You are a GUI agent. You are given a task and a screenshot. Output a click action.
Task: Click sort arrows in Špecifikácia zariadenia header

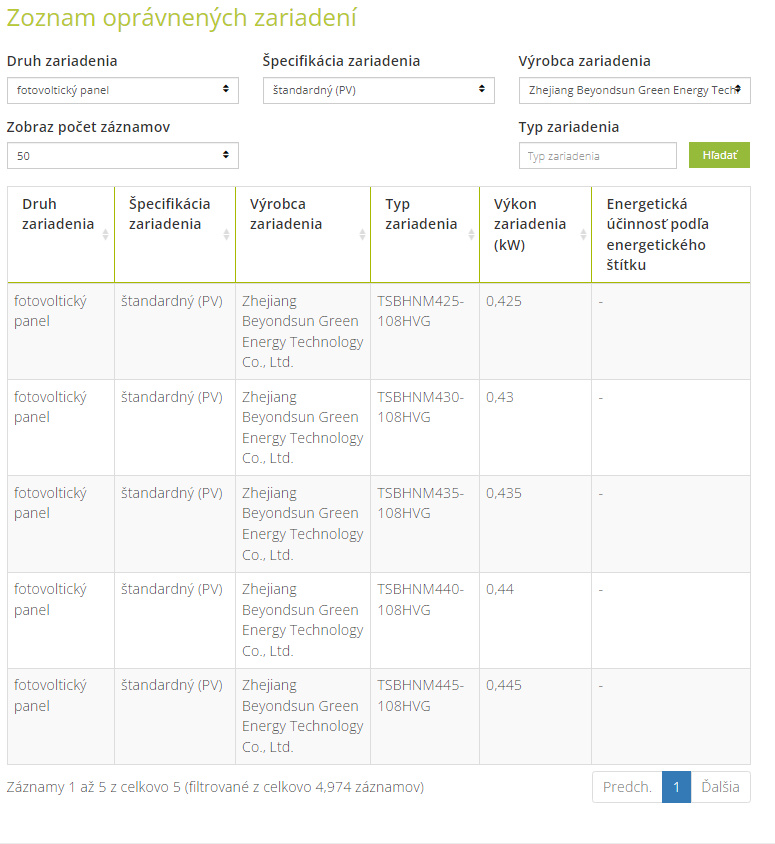227,234
